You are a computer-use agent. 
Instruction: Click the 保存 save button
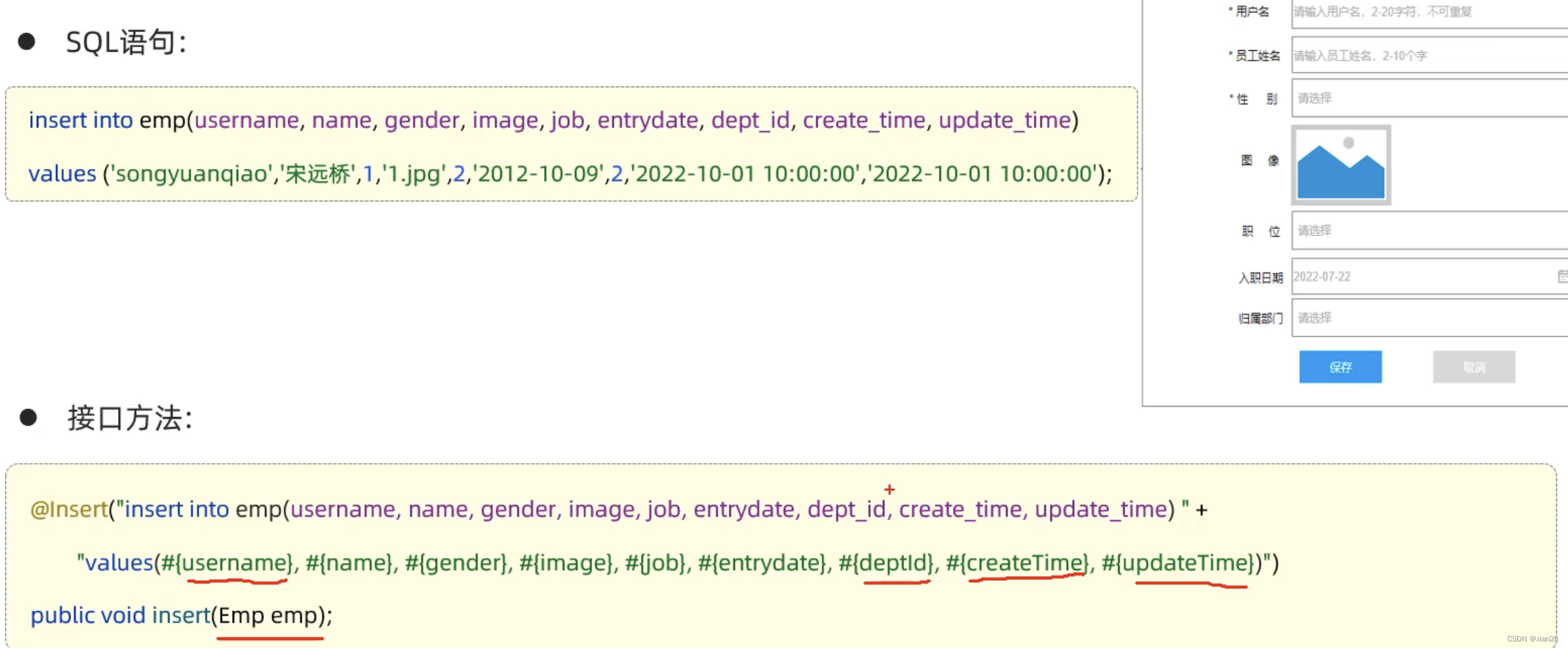[1341, 367]
